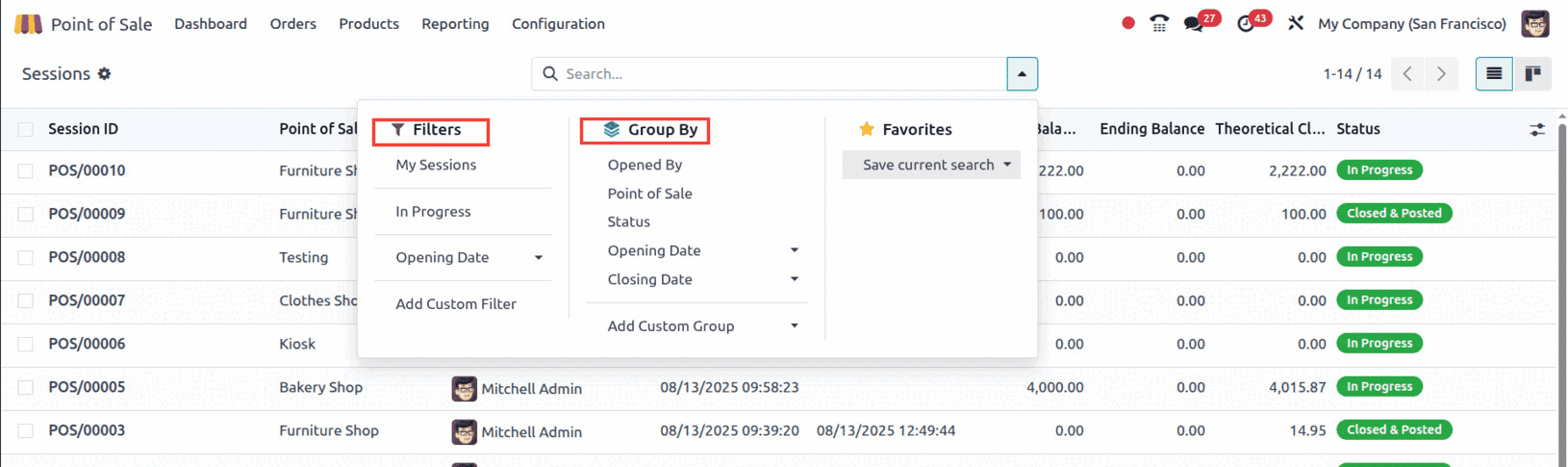
Task: Apply the My Sessions filter
Action: [436, 166]
